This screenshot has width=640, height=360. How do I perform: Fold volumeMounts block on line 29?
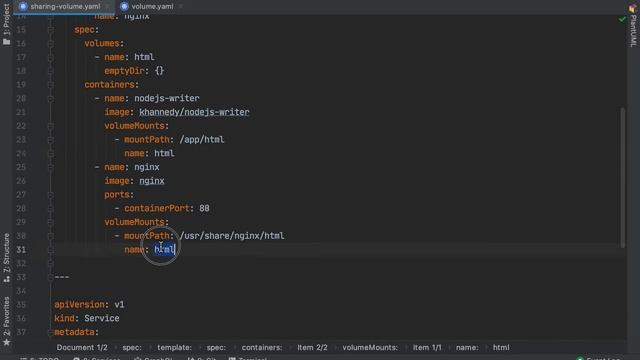tap(51, 222)
